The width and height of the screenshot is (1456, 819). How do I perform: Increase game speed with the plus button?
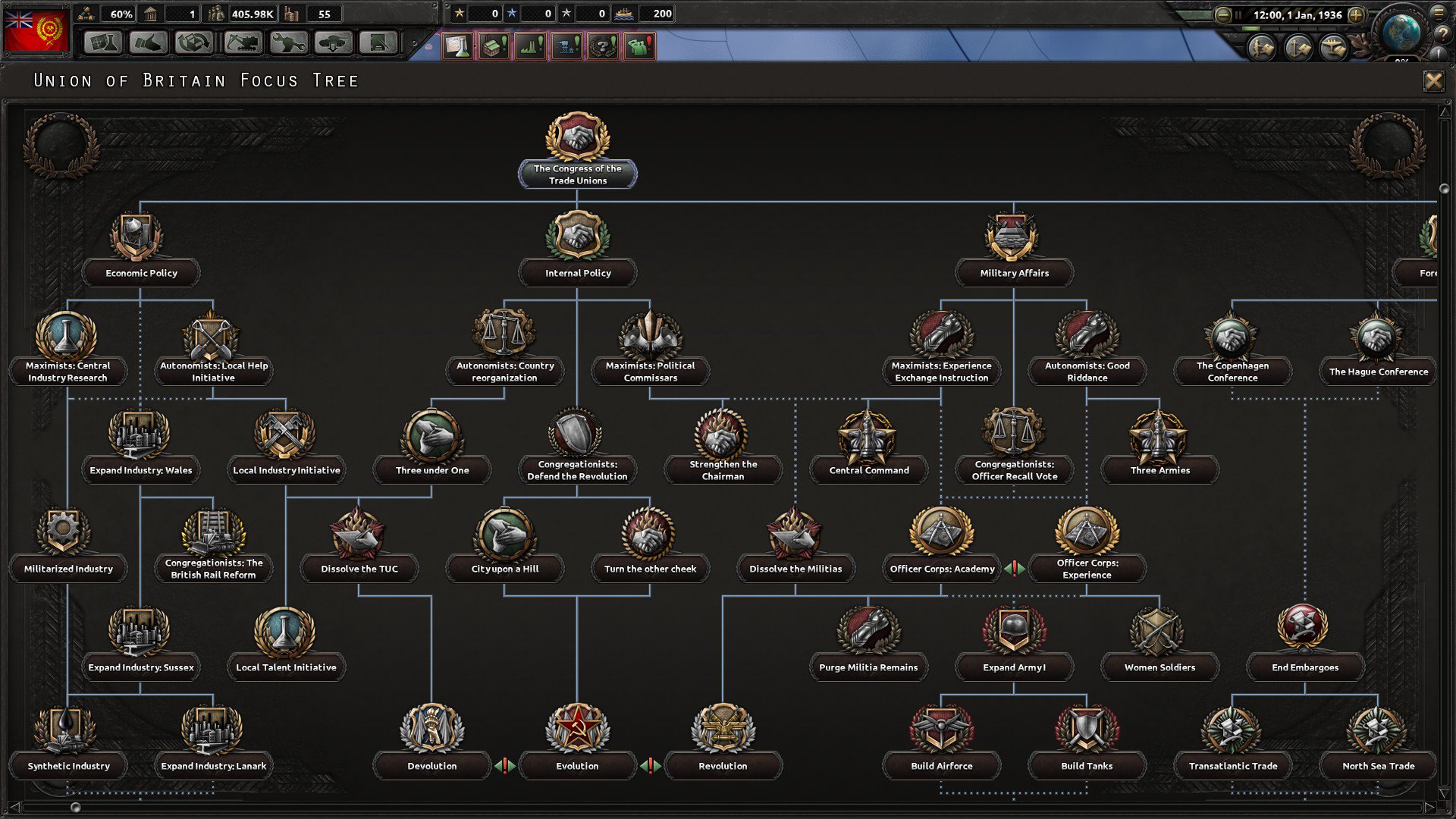pyautogui.click(x=1357, y=15)
